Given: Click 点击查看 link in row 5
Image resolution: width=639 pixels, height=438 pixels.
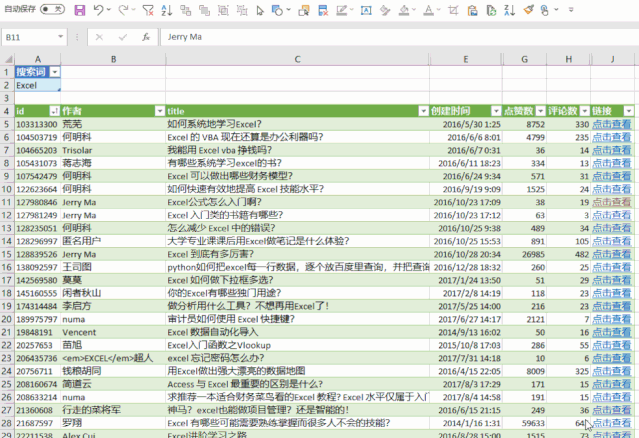Looking at the screenshot, I should coord(611,124).
